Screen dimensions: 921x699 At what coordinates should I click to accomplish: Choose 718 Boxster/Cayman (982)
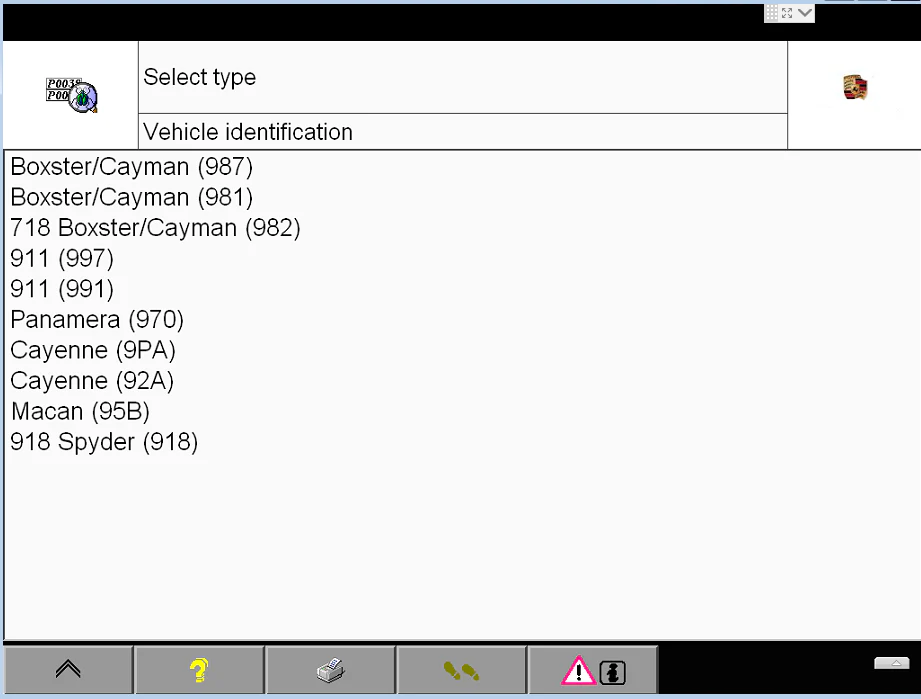click(x=155, y=228)
